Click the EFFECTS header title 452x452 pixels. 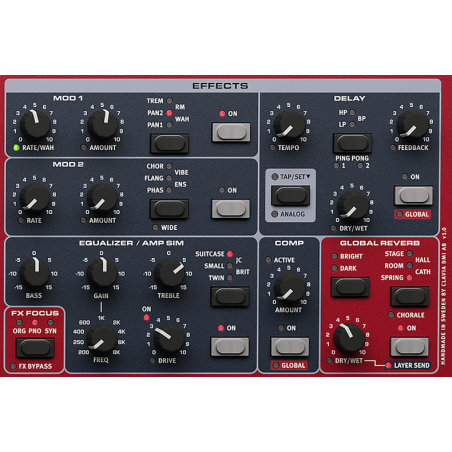tap(220, 86)
